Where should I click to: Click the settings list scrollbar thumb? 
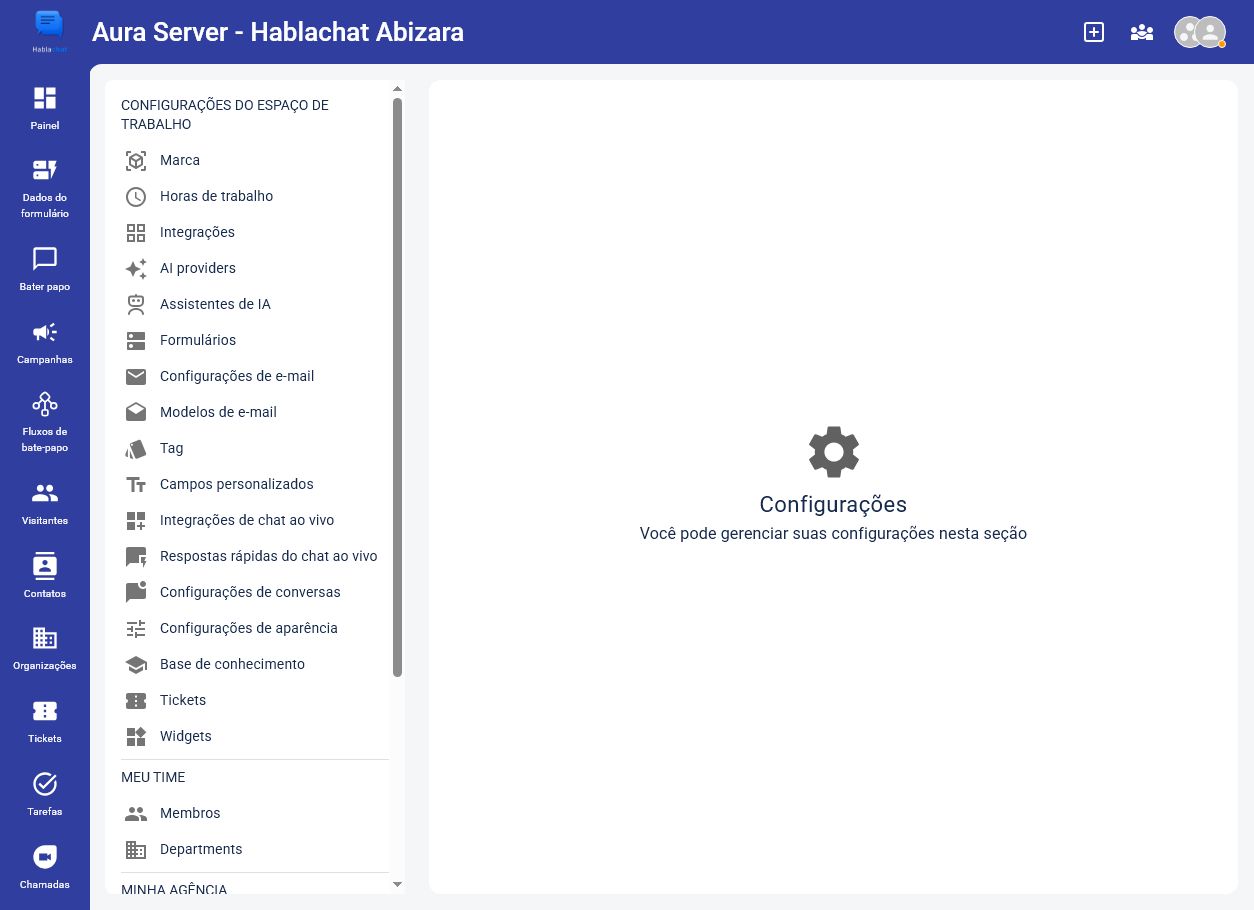397,387
